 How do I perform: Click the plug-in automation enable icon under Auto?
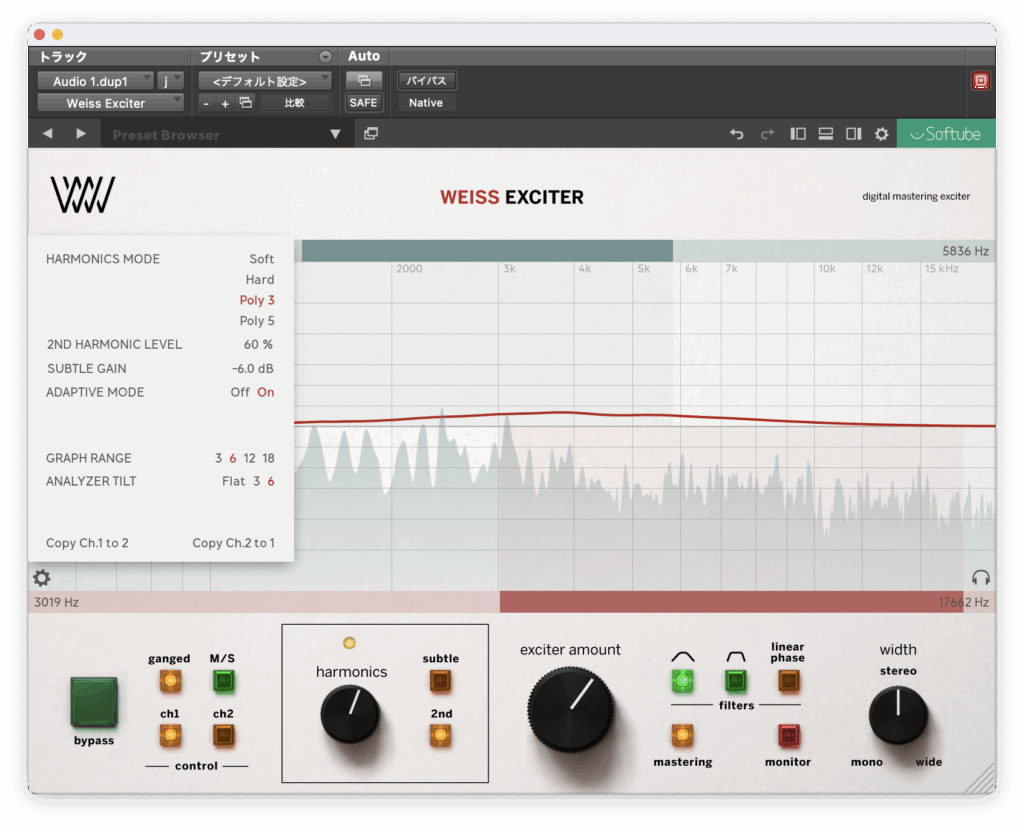pyautogui.click(x=364, y=80)
